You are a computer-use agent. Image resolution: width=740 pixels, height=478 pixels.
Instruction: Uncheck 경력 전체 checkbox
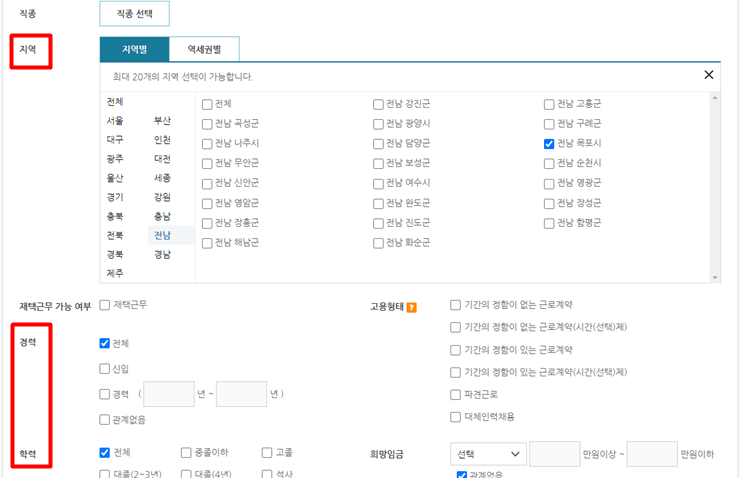click(x=104, y=344)
